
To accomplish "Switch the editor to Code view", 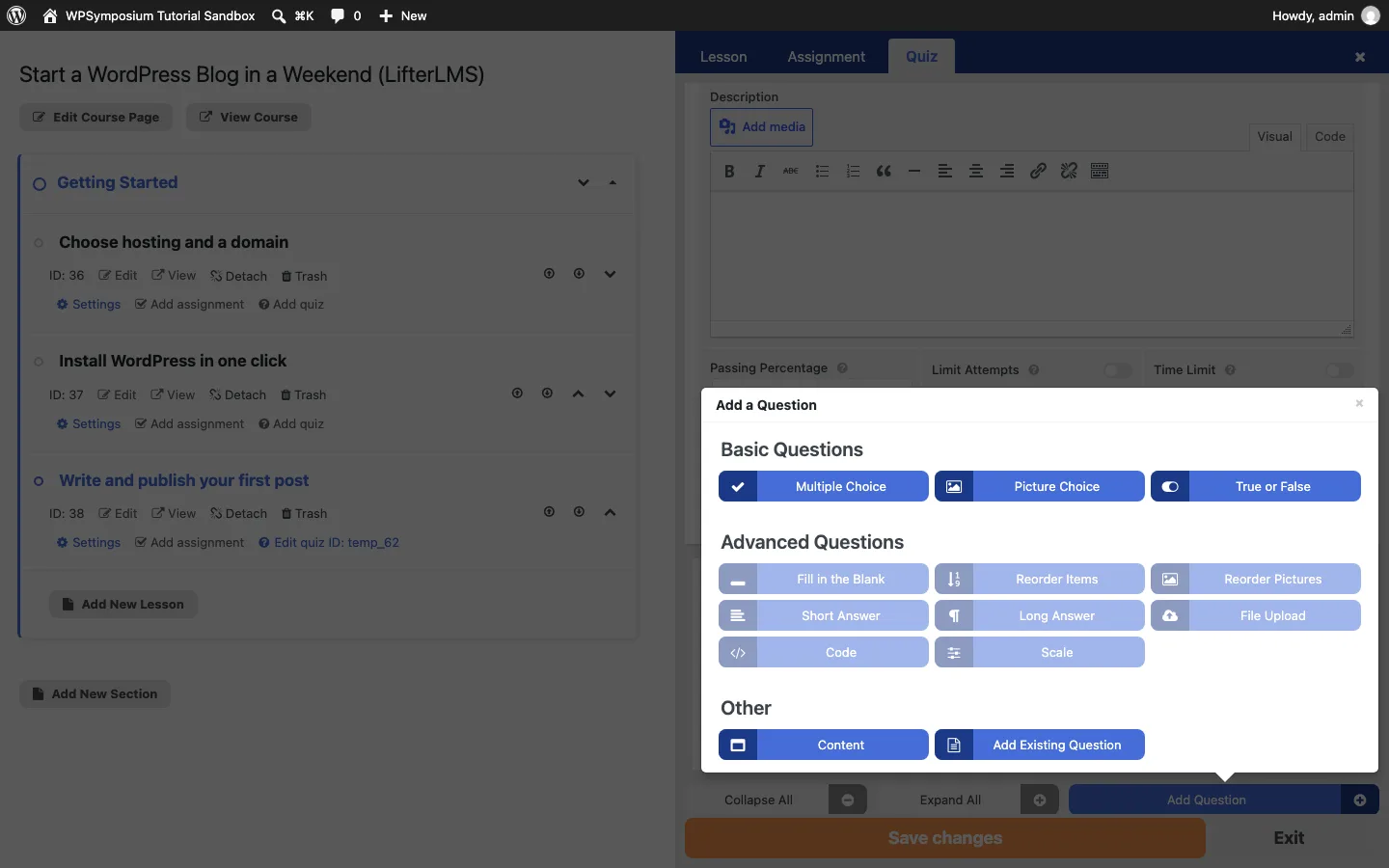I will pos(1329,137).
